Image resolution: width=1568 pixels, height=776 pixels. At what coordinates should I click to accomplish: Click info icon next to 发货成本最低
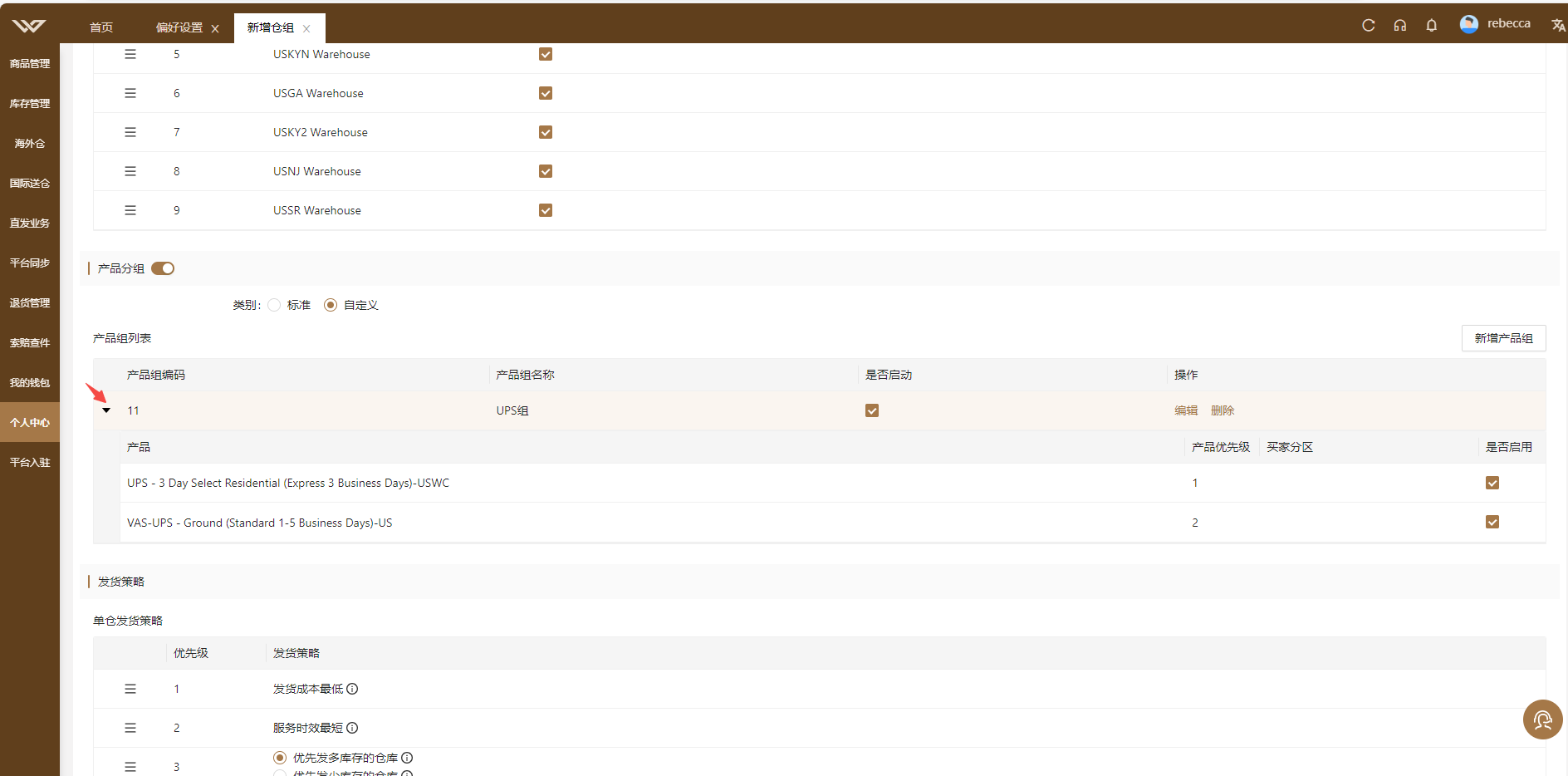point(352,689)
